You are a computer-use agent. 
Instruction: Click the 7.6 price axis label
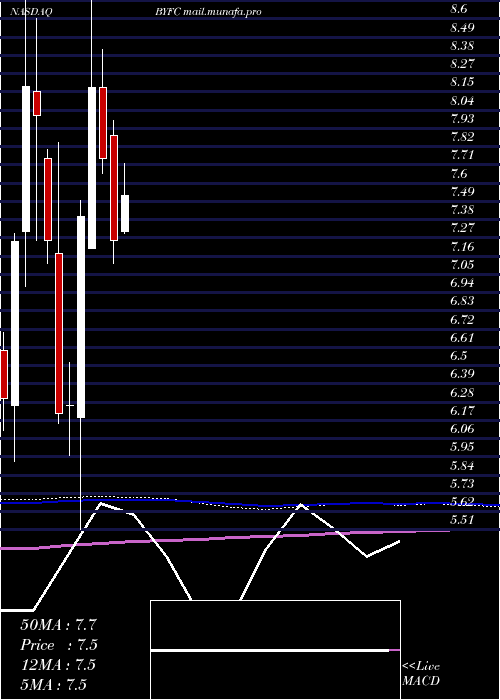coord(459,173)
